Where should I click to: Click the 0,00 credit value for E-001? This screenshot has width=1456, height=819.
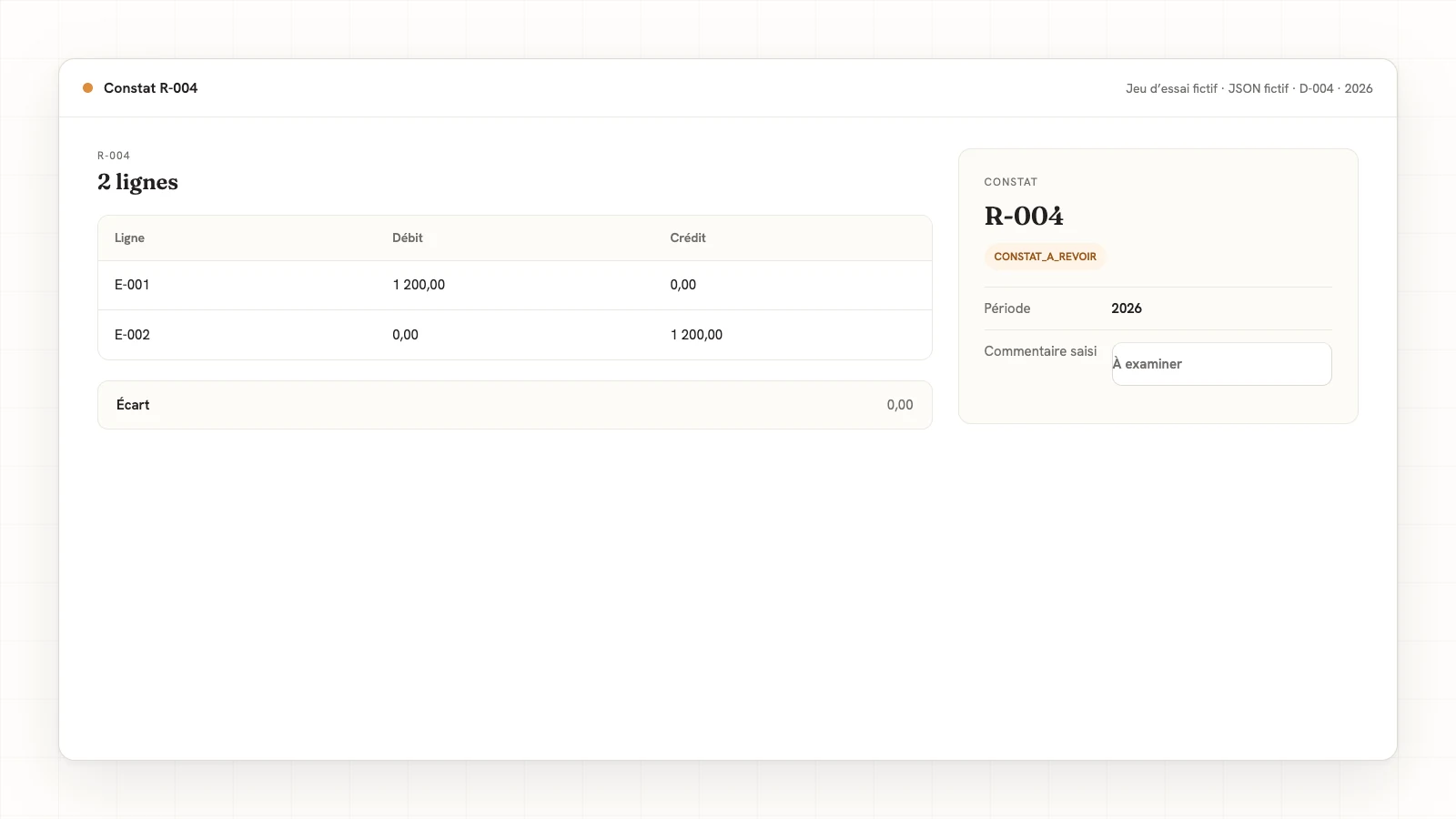[x=683, y=285]
